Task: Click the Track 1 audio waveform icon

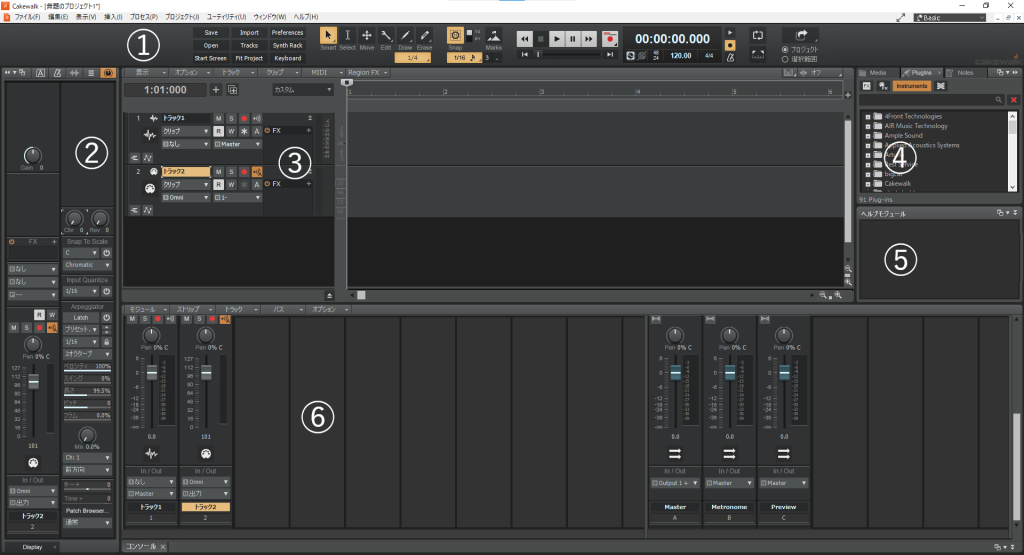Action: (x=150, y=135)
